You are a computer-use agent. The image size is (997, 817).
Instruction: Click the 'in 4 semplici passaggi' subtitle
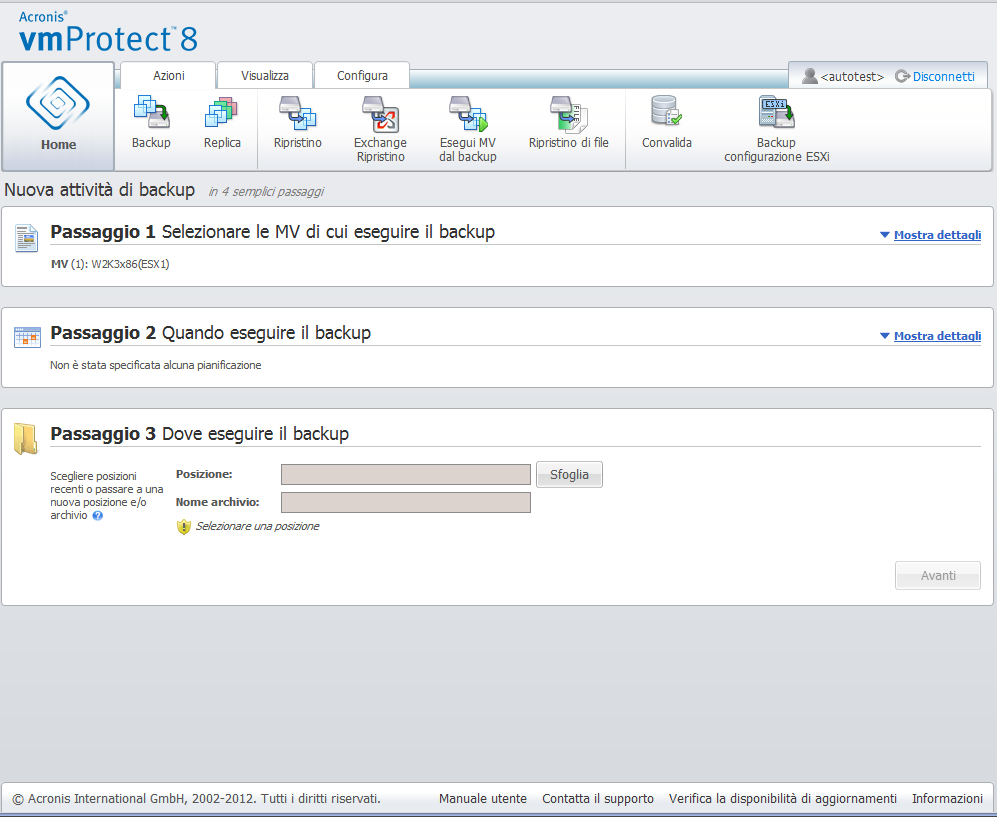pyautogui.click(x=266, y=191)
